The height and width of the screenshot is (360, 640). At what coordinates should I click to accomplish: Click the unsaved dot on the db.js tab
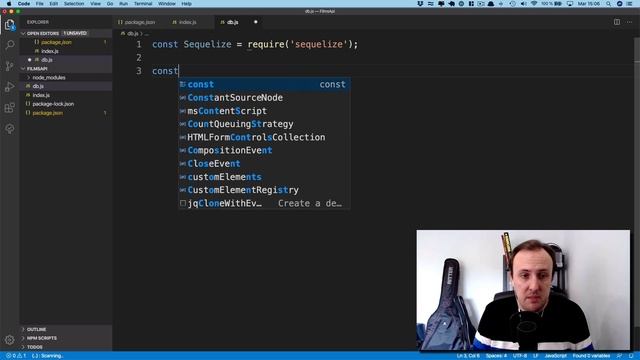pyautogui.click(x=256, y=22)
